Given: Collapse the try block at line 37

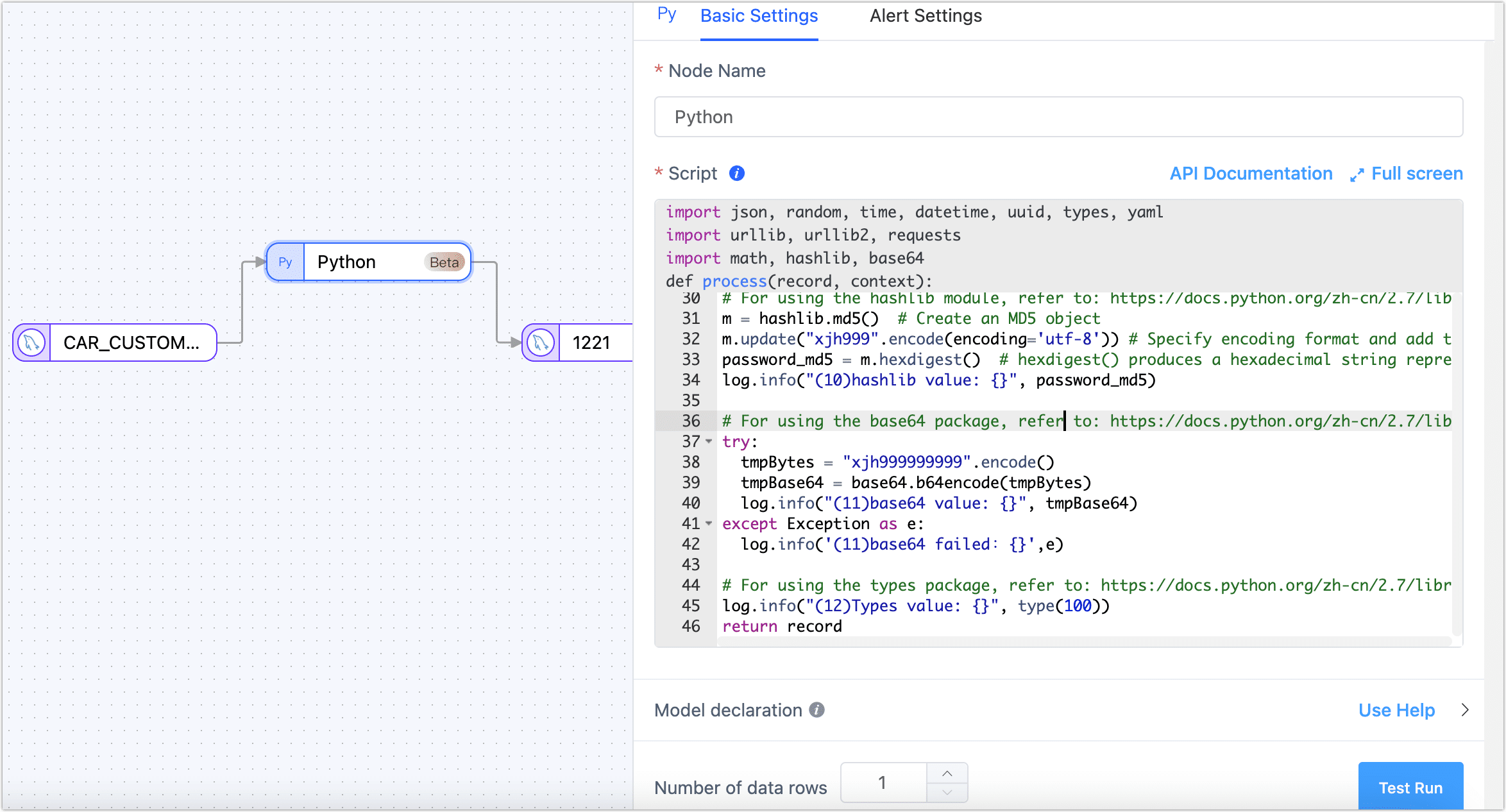Looking at the screenshot, I should pyautogui.click(x=709, y=441).
